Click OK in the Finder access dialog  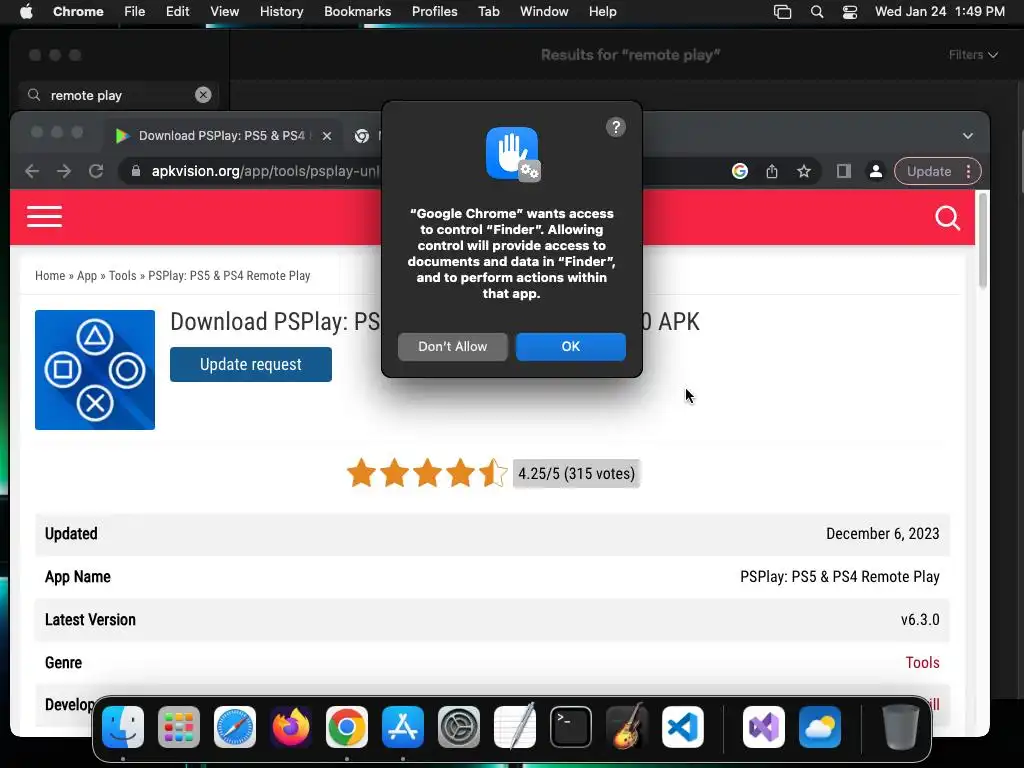coord(570,346)
